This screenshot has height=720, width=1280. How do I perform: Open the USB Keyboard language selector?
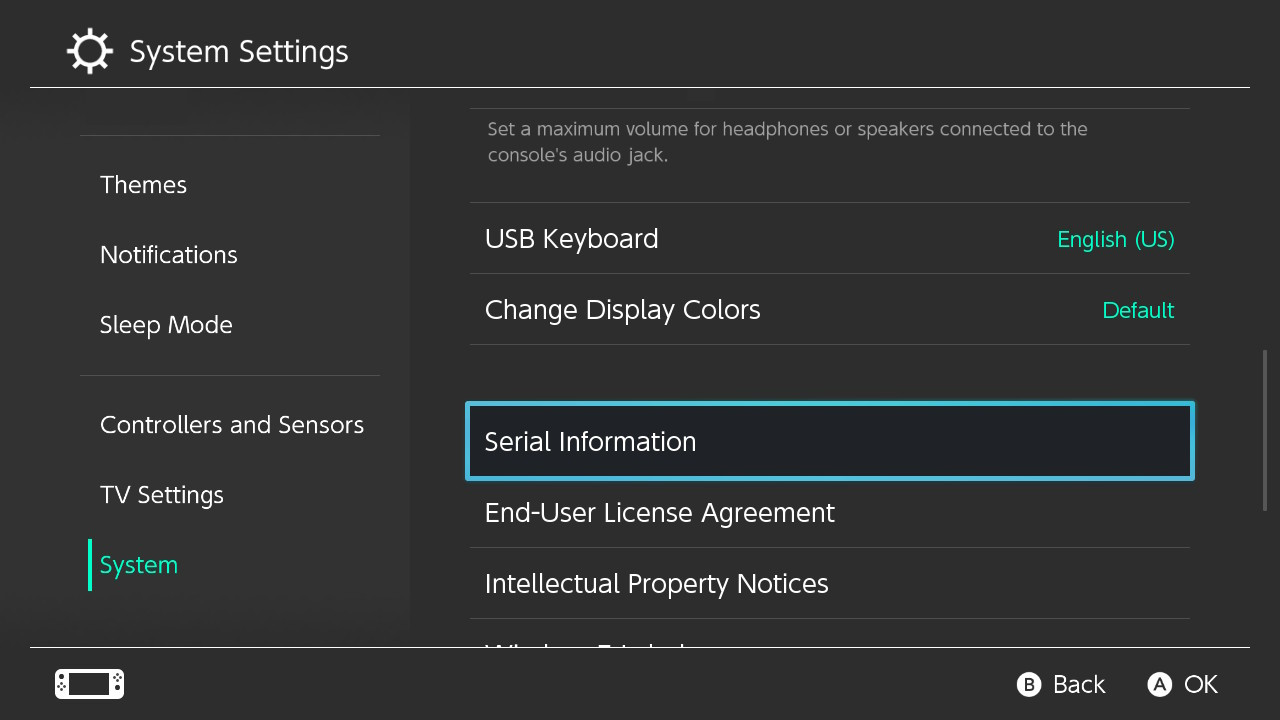(828, 239)
